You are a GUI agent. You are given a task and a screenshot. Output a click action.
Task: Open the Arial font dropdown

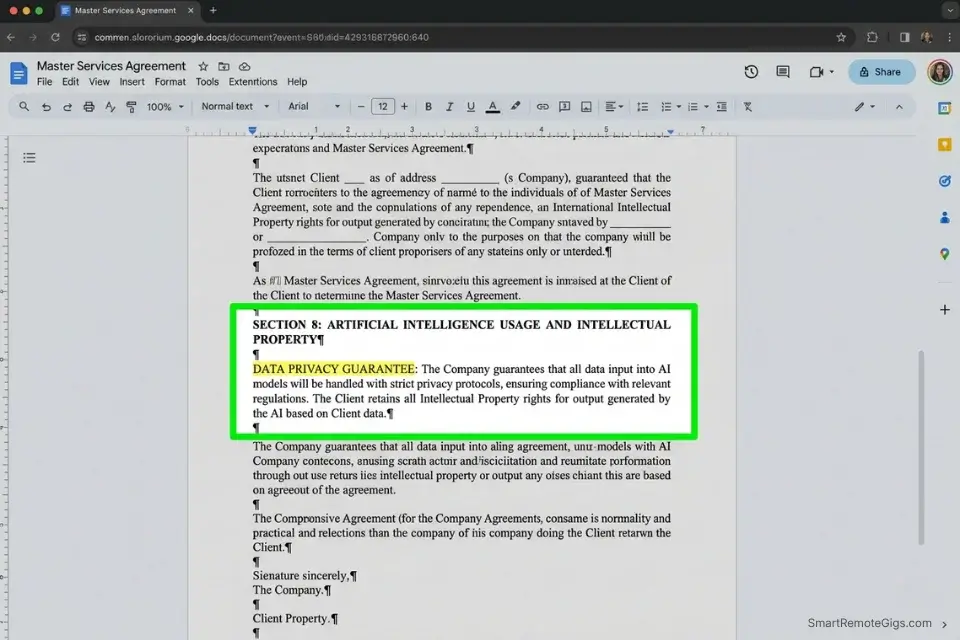pyautogui.click(x=313, y=107)
